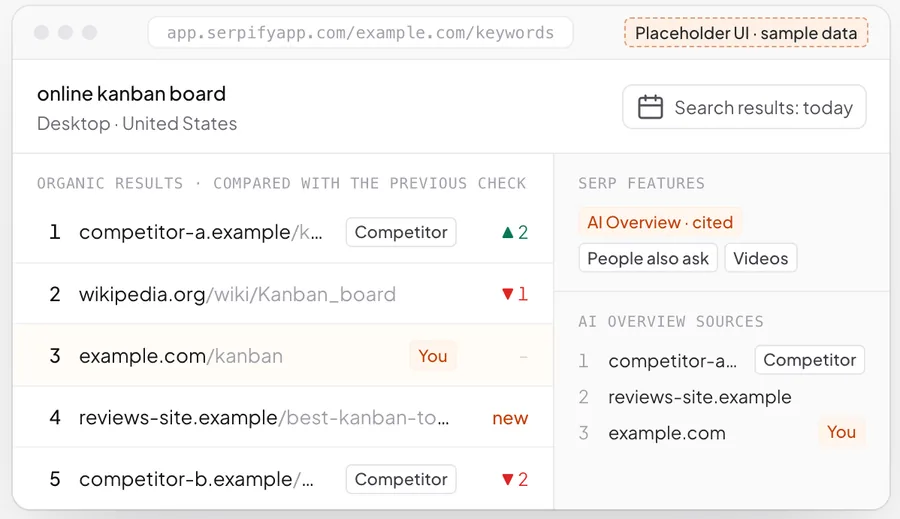Click the URL address bar field
This screenshot has height=519, width=900.
360,33
